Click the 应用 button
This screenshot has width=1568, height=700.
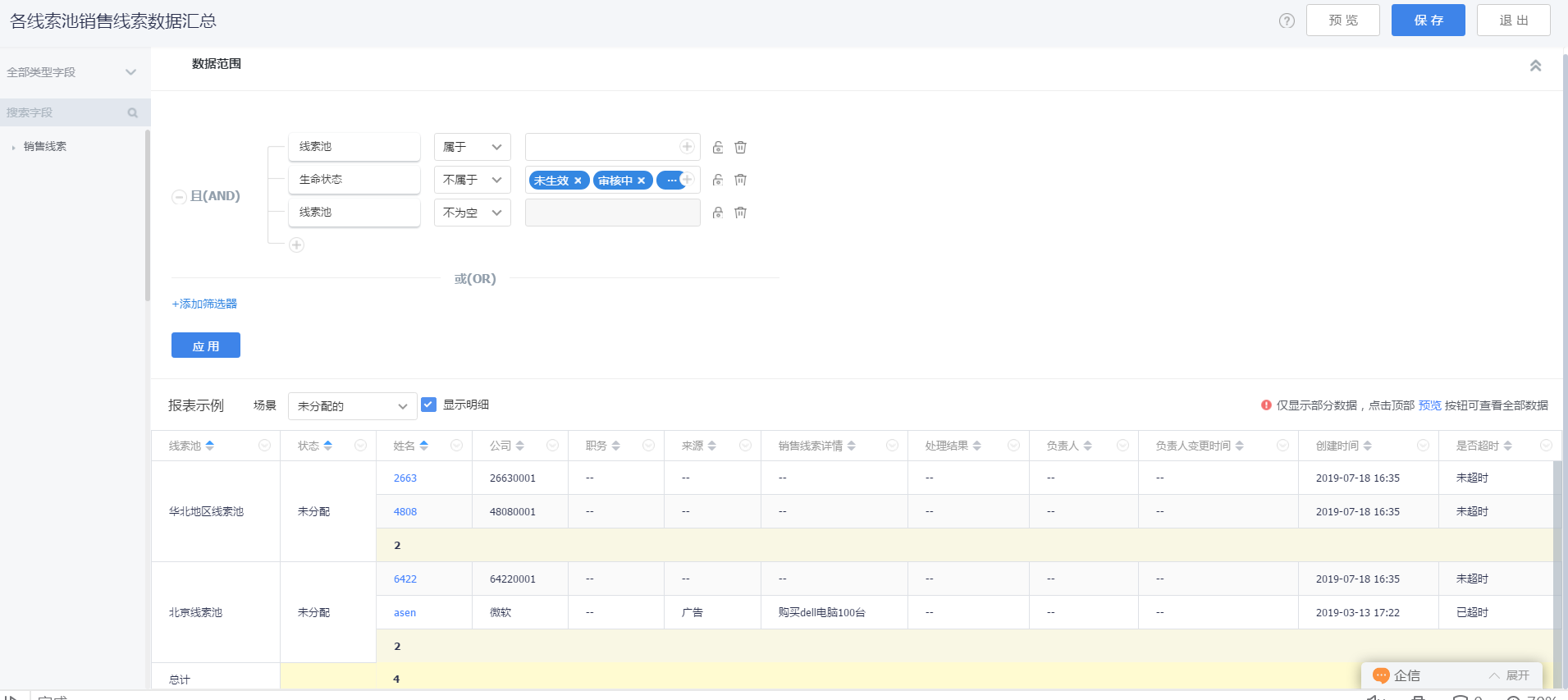pyautogui.click(x=206, y=345)
